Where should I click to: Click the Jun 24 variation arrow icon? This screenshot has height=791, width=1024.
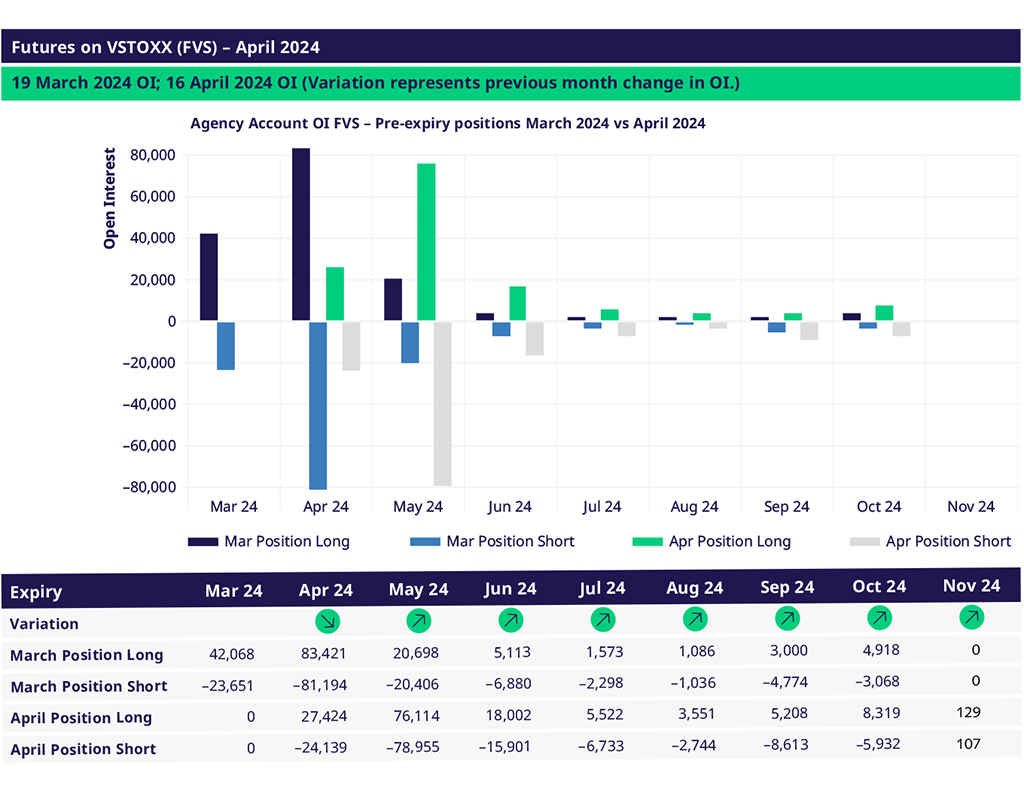point(511,621)
